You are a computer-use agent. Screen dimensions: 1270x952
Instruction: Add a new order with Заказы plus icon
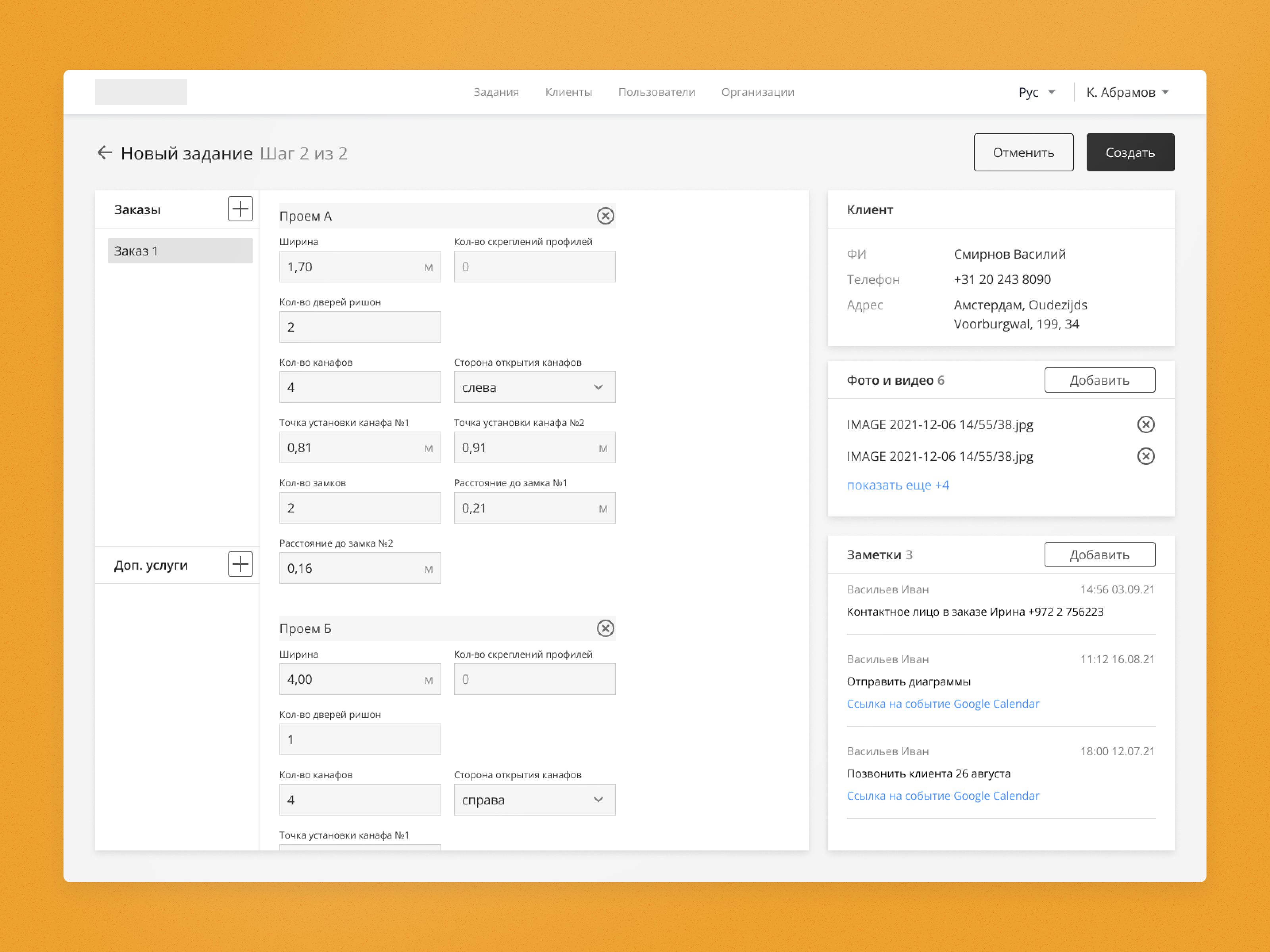click(x=240, y=209)
